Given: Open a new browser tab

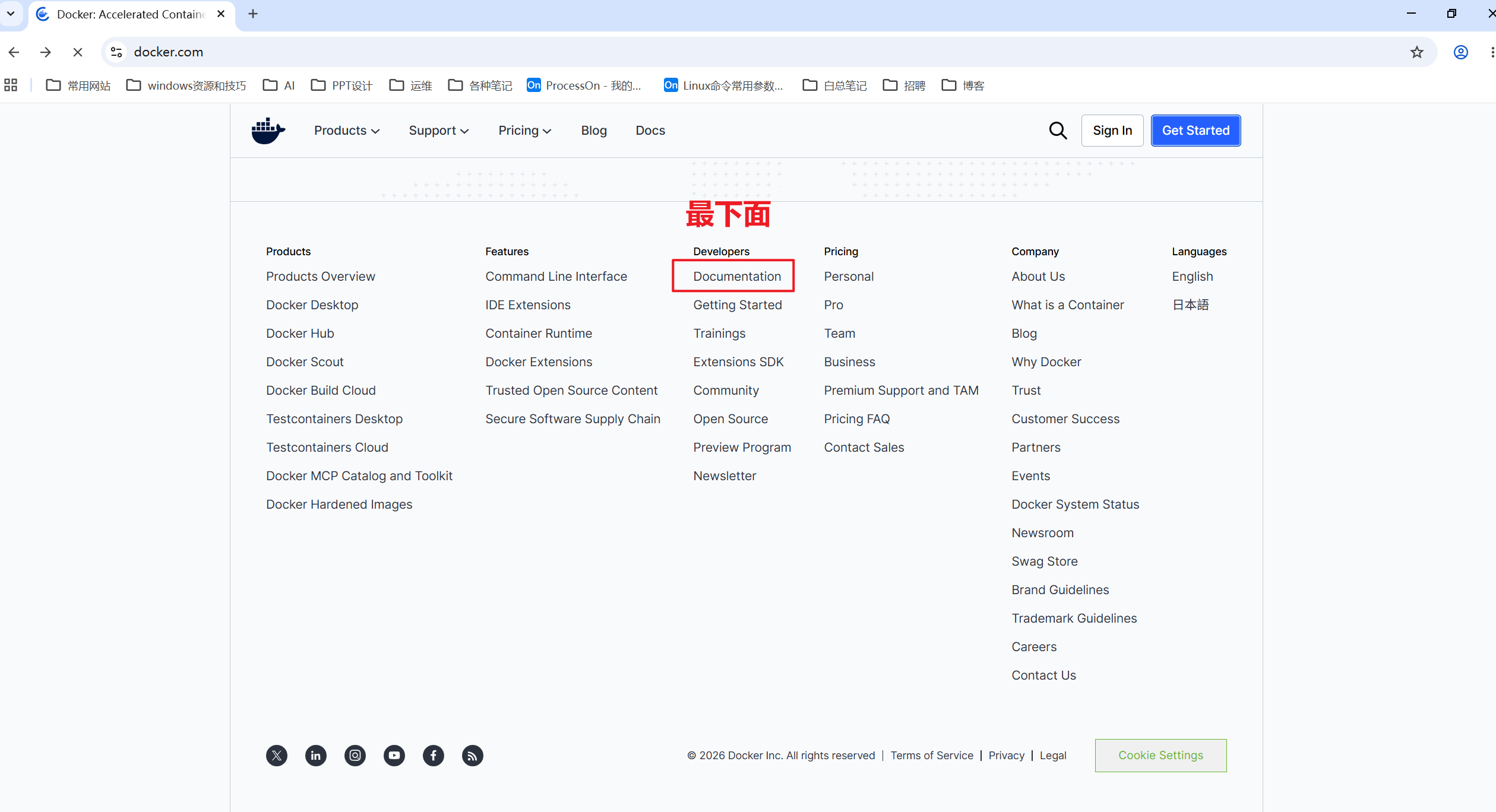Looking at the screenshot, I should 253,14.
